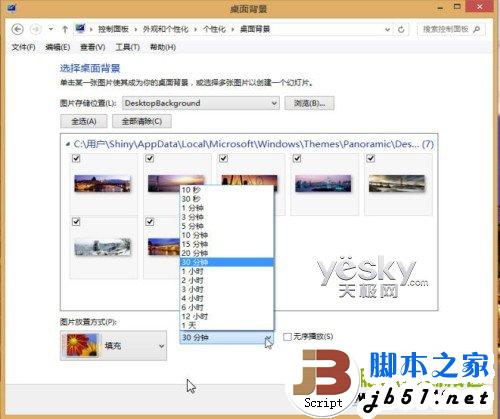Uncheck the third wallpaper checkbox
The image size is (500, 419).
click(224, 158)
